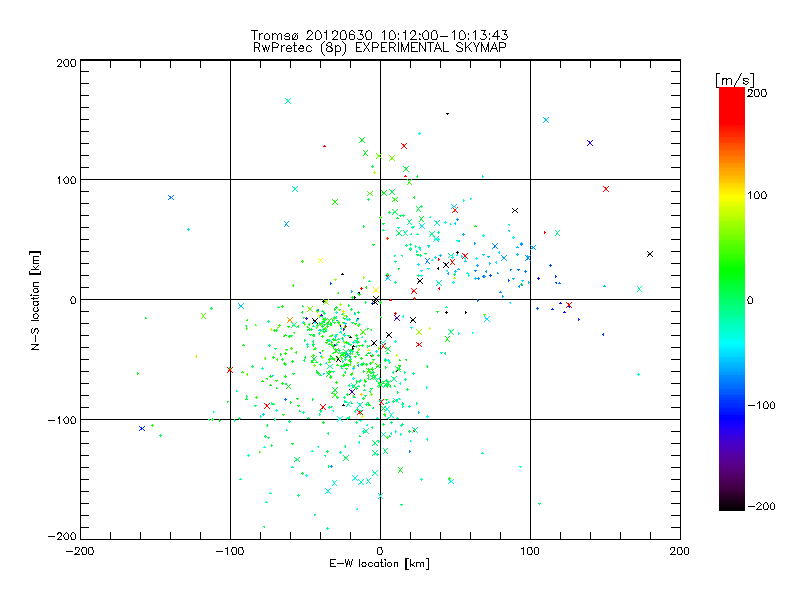Click the "N-S location [km]" axis label
Screen dimensions: 800x600
coord(35,300)
